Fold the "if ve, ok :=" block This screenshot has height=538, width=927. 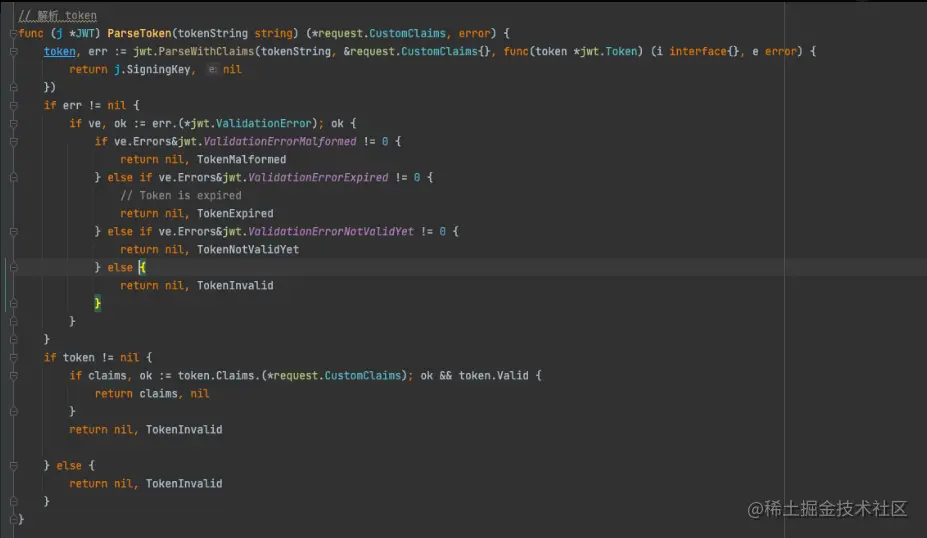pos(13,124)
